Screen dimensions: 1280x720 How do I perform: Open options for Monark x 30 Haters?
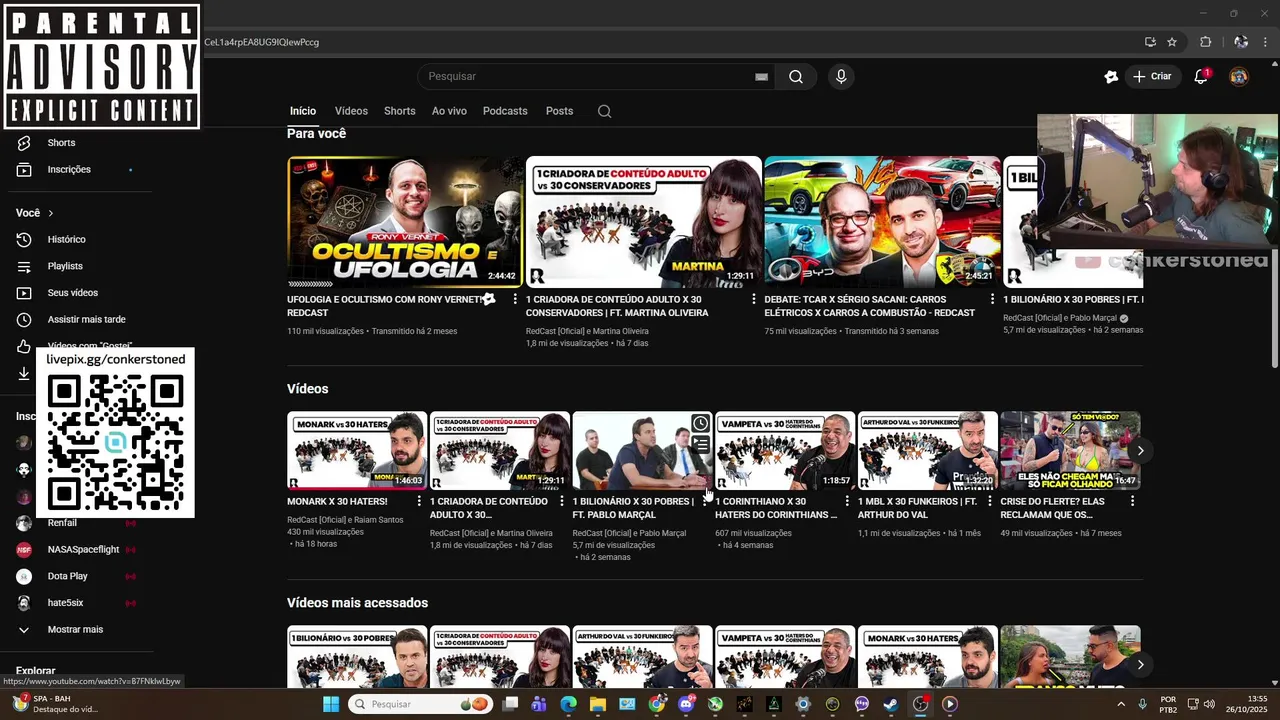[418, 501]
